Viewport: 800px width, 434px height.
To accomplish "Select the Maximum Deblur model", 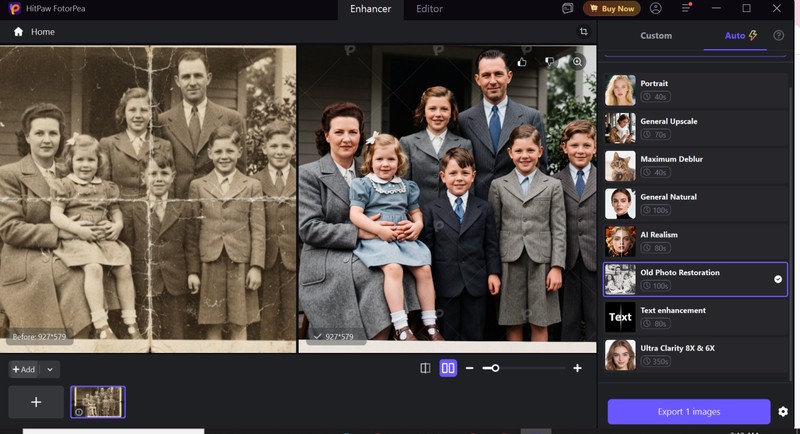I will pyautogui.click(x=695, y=166).
